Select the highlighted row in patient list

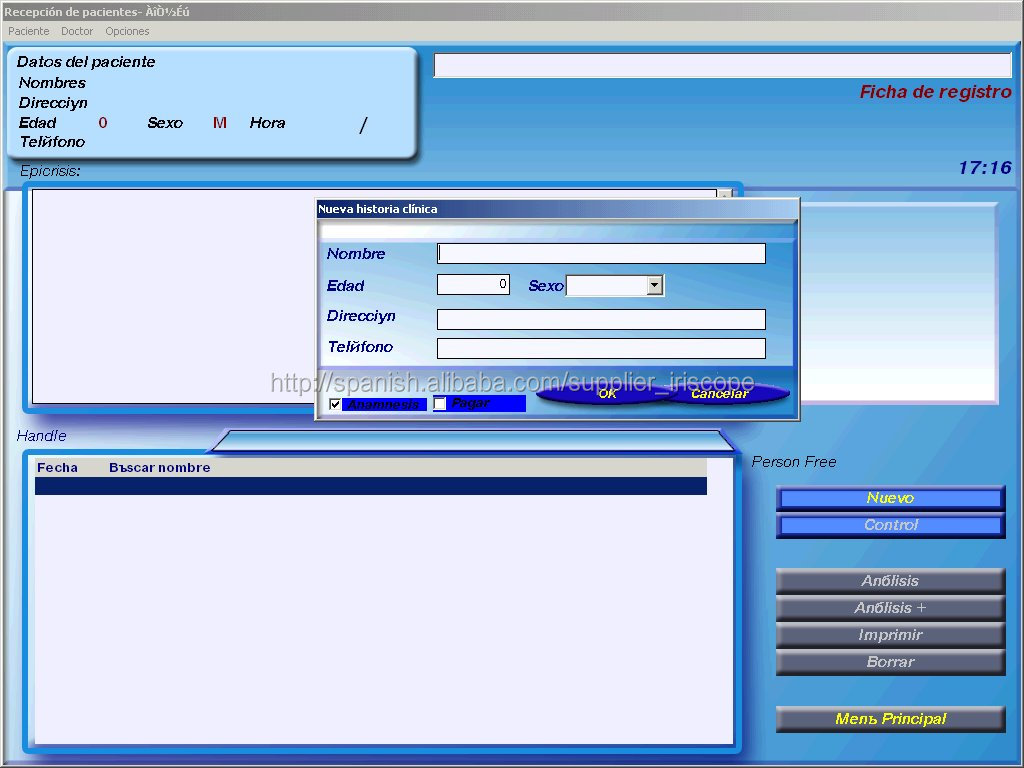(x=370, y=486)
